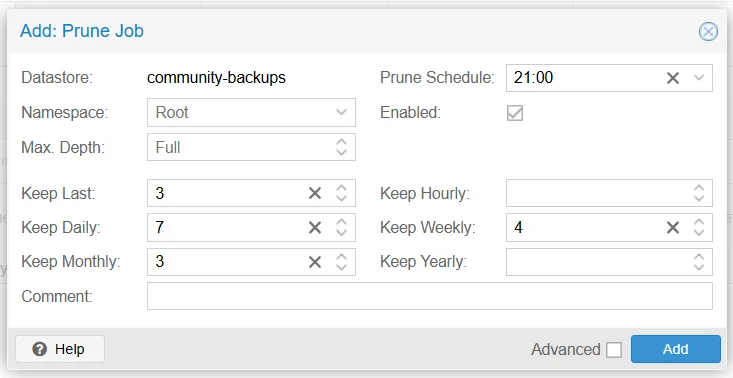Screen dimensions: 733x378
Task: Focus the Comment text field
Action: click(x=430, y=296)
